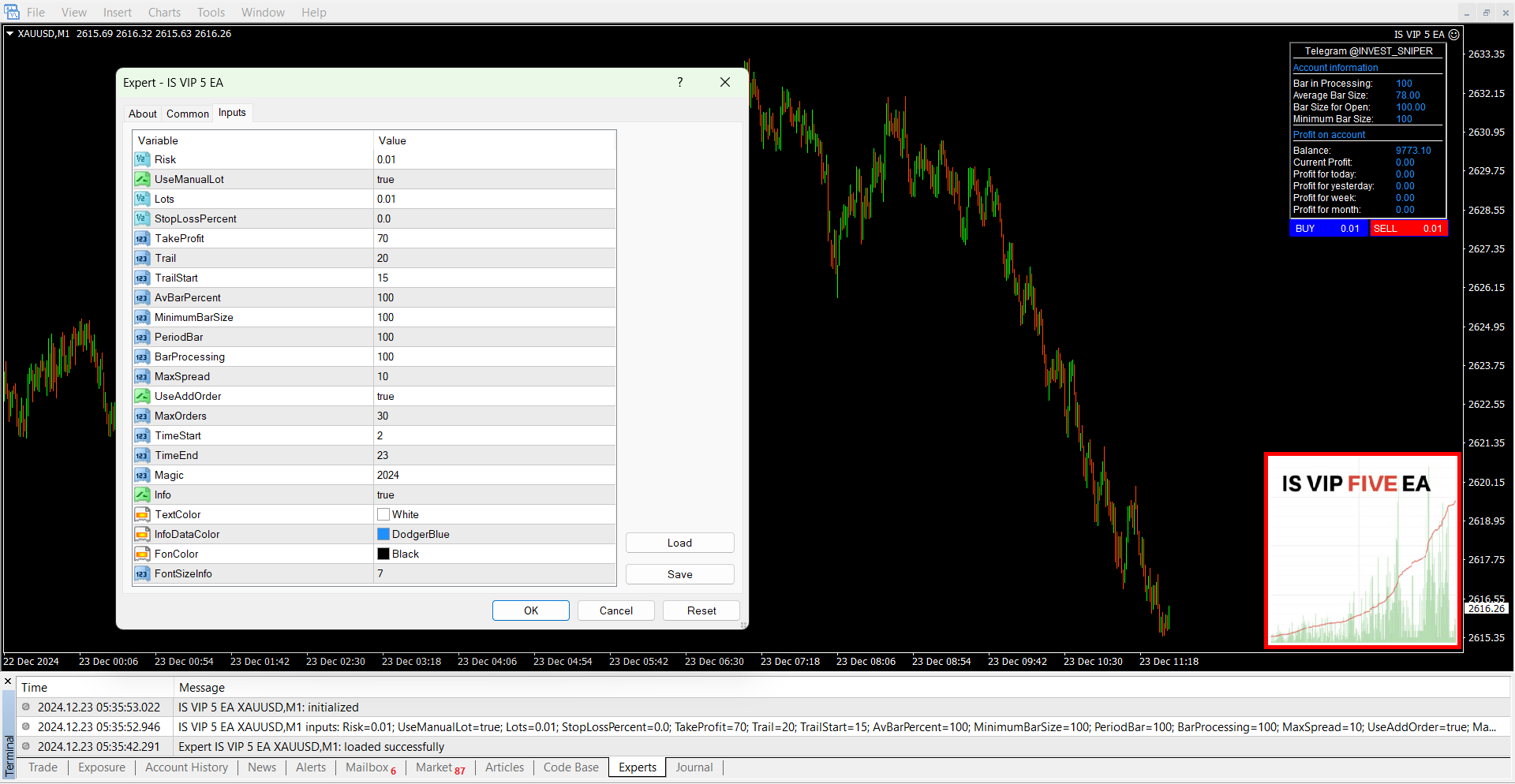The height and width of the screenshot is (784, 1515).
Task: Click the UseManualLot boolean icon
Action: 142,179
